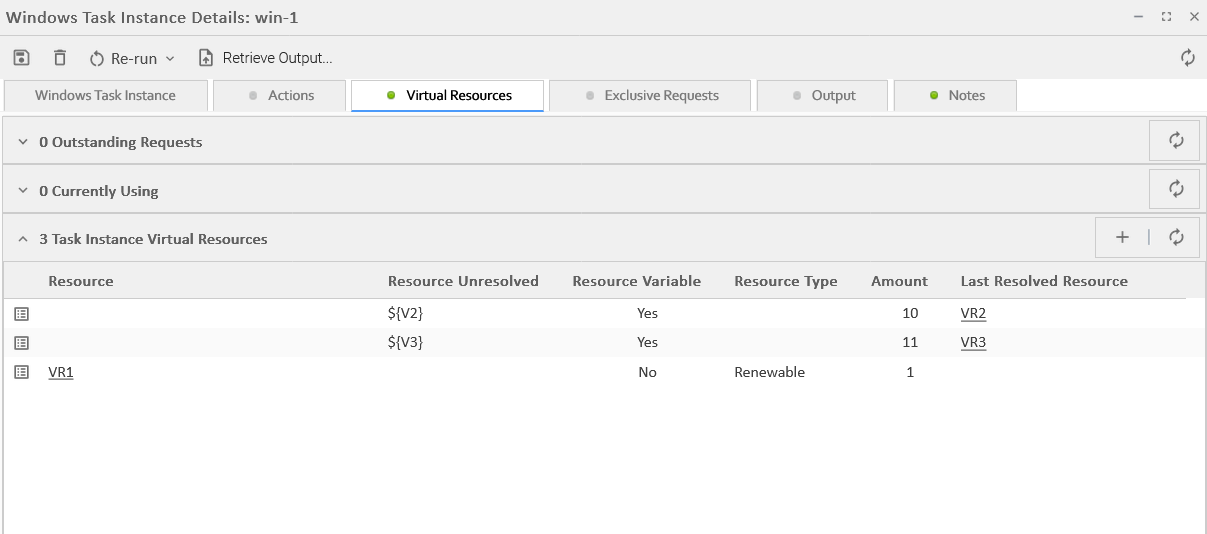1207x534 pixels.
Task: Switch to the Actions tab
Action: click(281, 96)
